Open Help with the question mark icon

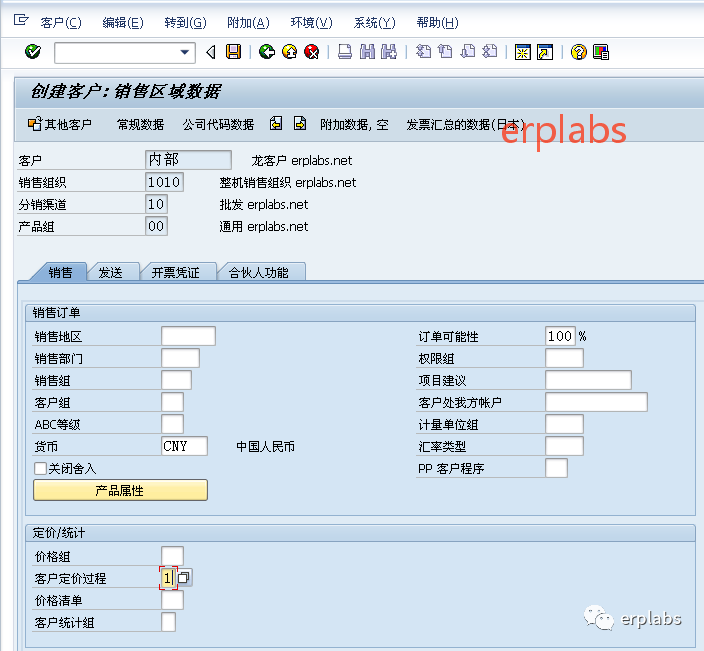click(579, 52)
